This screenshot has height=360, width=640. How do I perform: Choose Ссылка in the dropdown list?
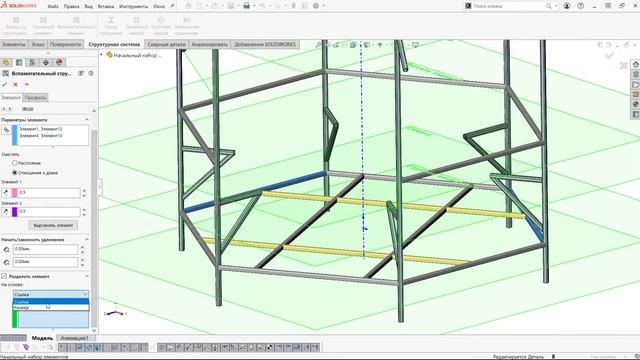coord(51,302)
